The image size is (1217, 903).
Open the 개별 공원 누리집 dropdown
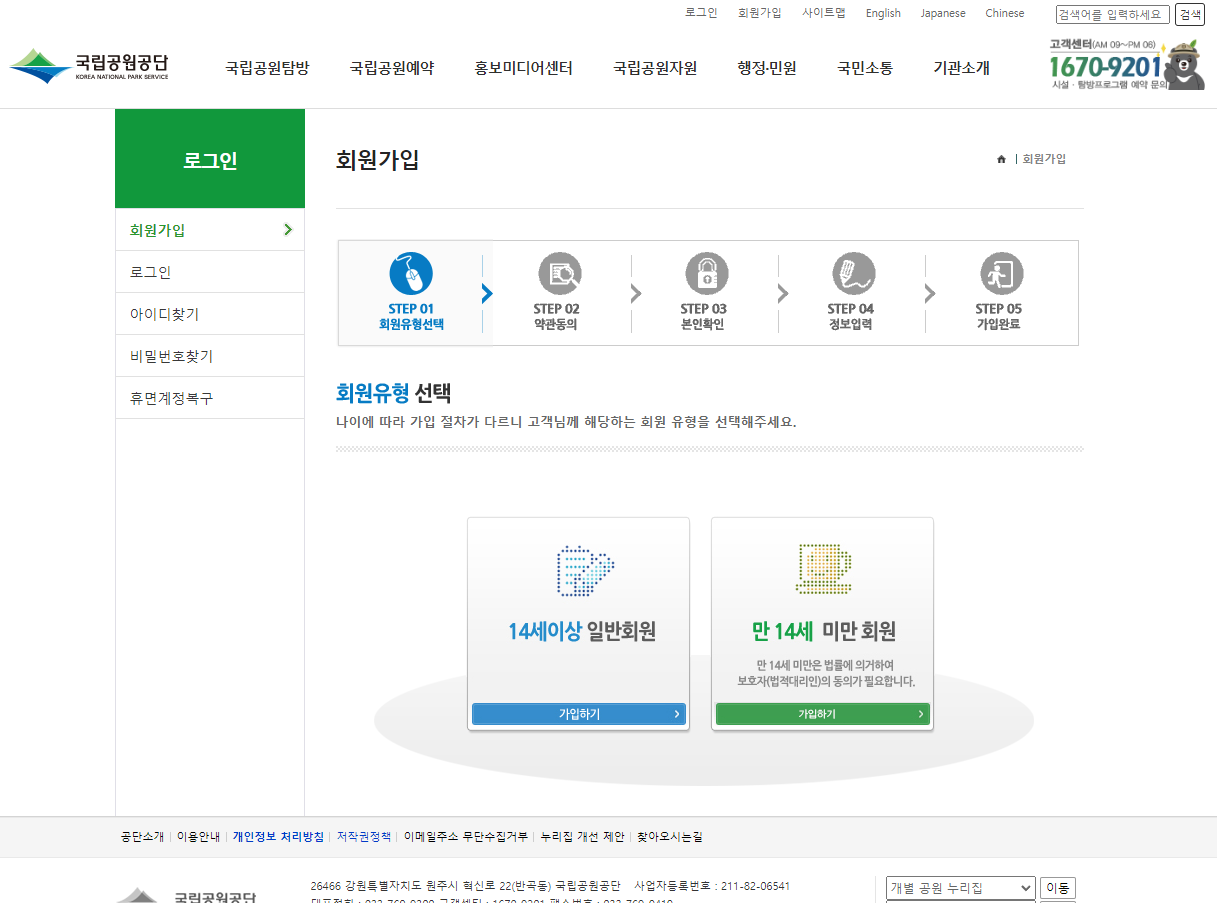pos(961,888)
